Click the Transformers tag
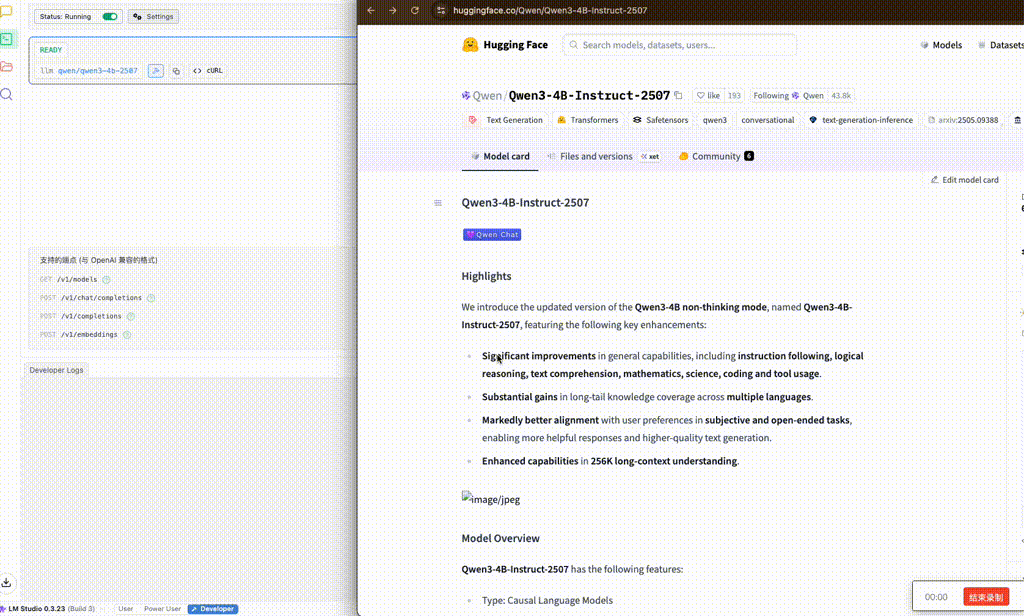The image size is (1024, 616). pos(587,120)
